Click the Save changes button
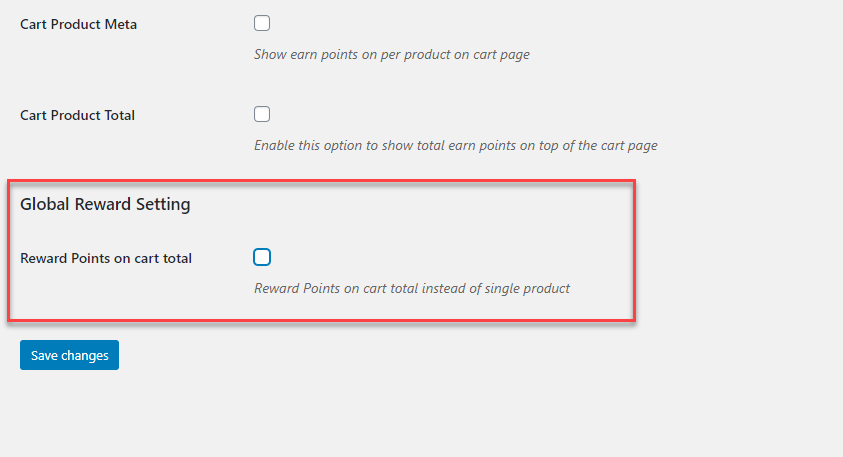Screen dimensions: 843x457 pos(69,355)
